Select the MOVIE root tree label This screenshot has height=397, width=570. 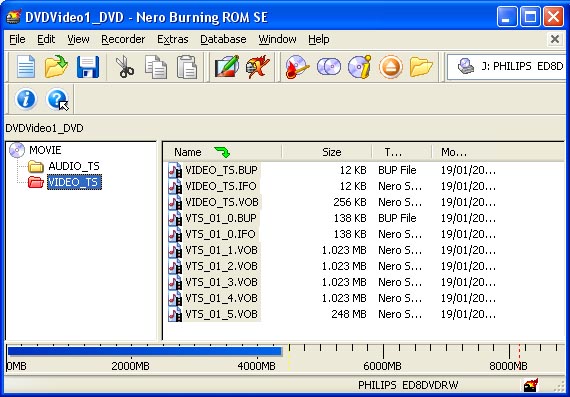coord(45,150)
